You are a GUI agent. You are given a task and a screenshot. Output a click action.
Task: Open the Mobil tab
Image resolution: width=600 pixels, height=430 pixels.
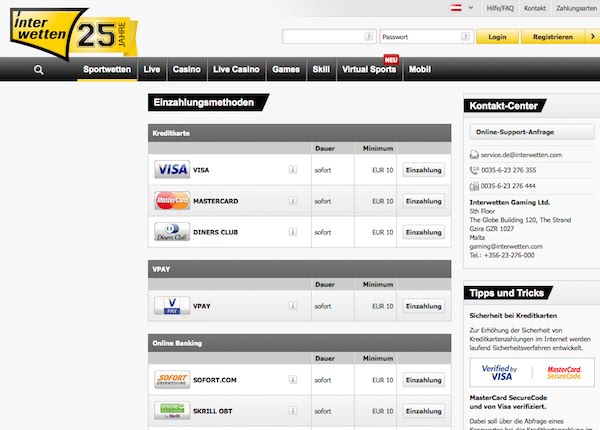click(x=420, y=69)
